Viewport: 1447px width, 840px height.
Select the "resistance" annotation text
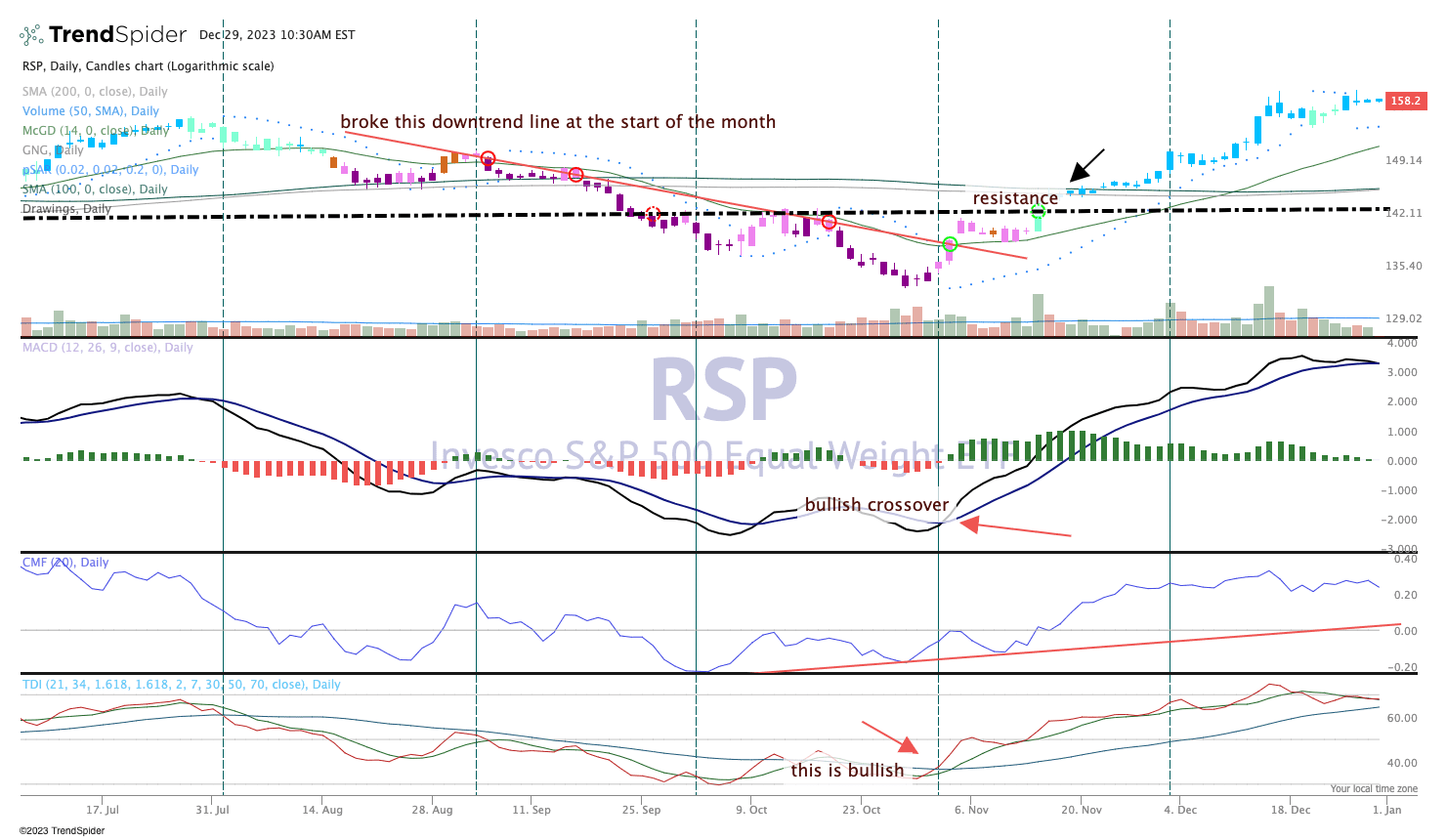click(1013, 197)
